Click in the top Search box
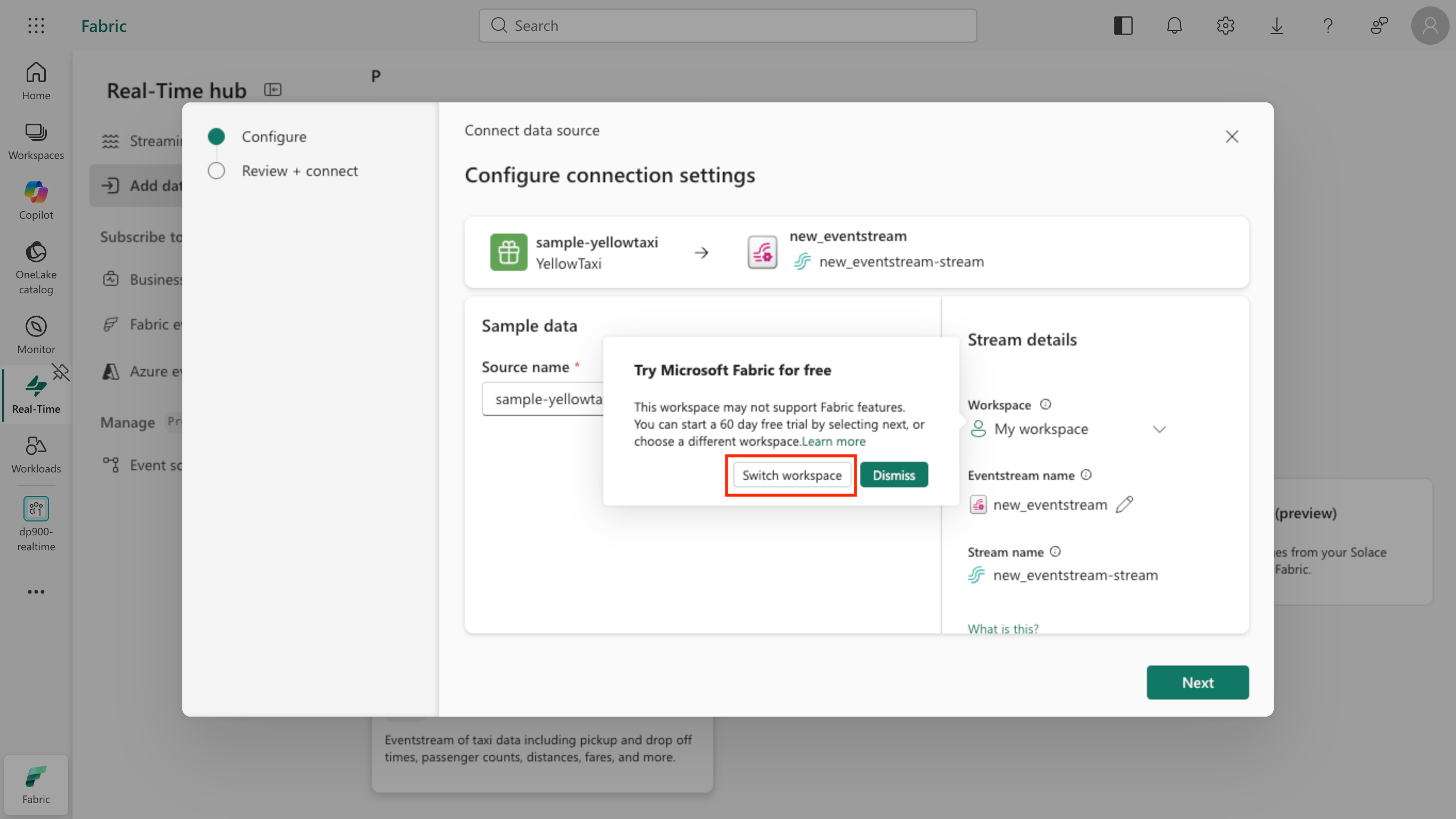 [x=727, y=26]
